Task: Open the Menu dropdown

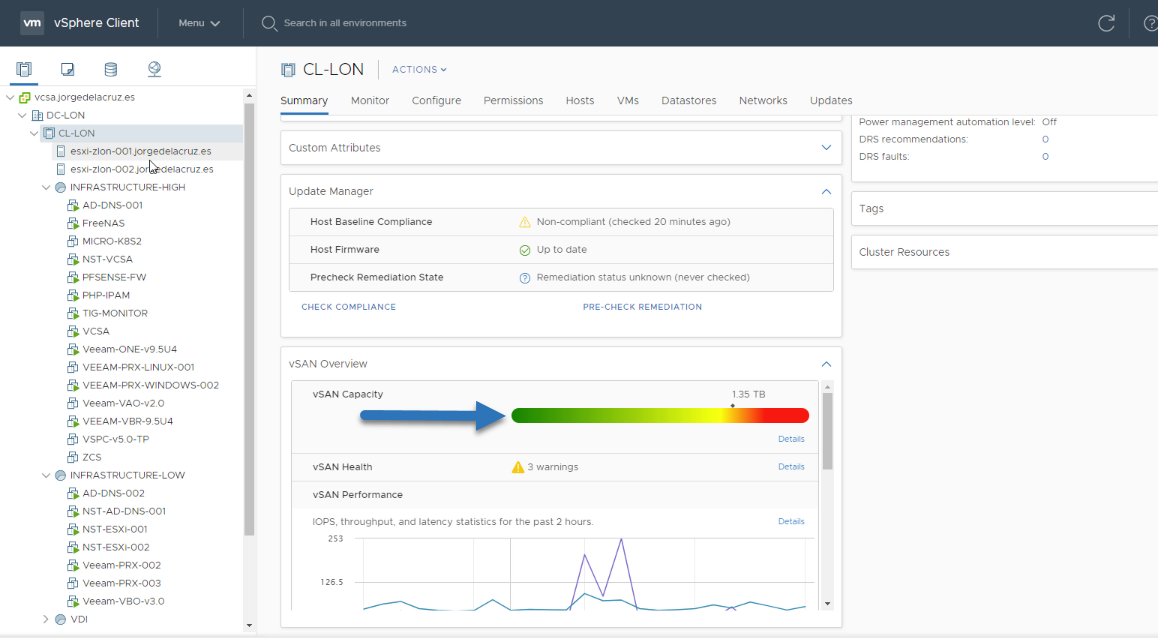Action: (199, 23)
